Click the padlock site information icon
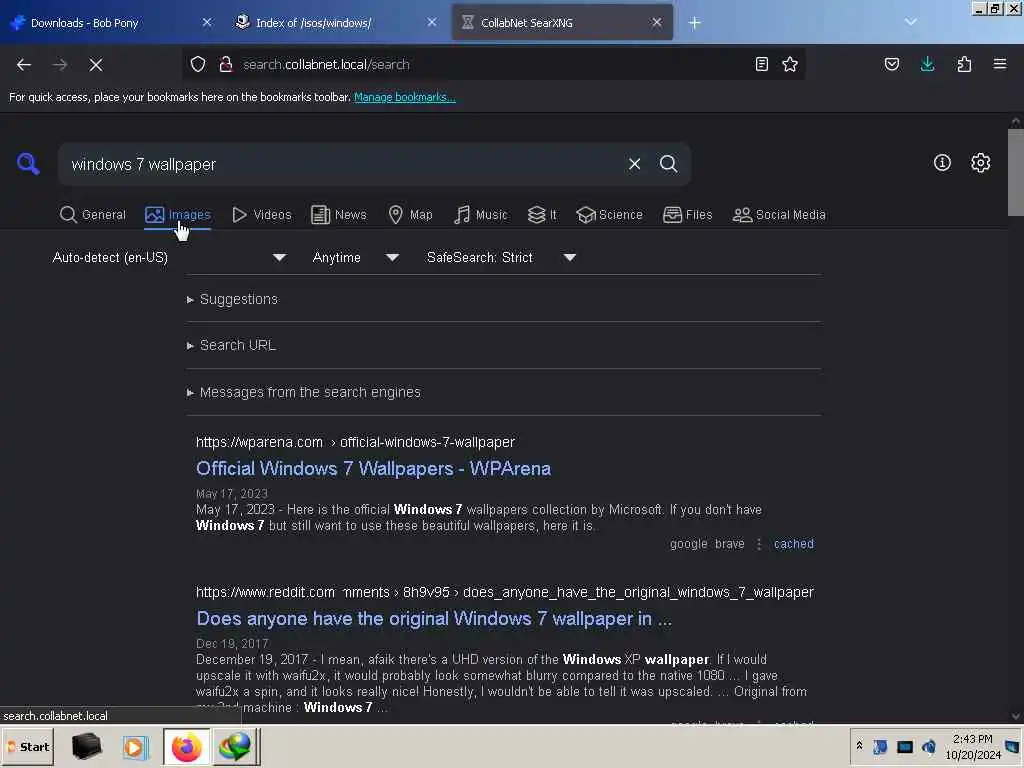 pos(226,64)
